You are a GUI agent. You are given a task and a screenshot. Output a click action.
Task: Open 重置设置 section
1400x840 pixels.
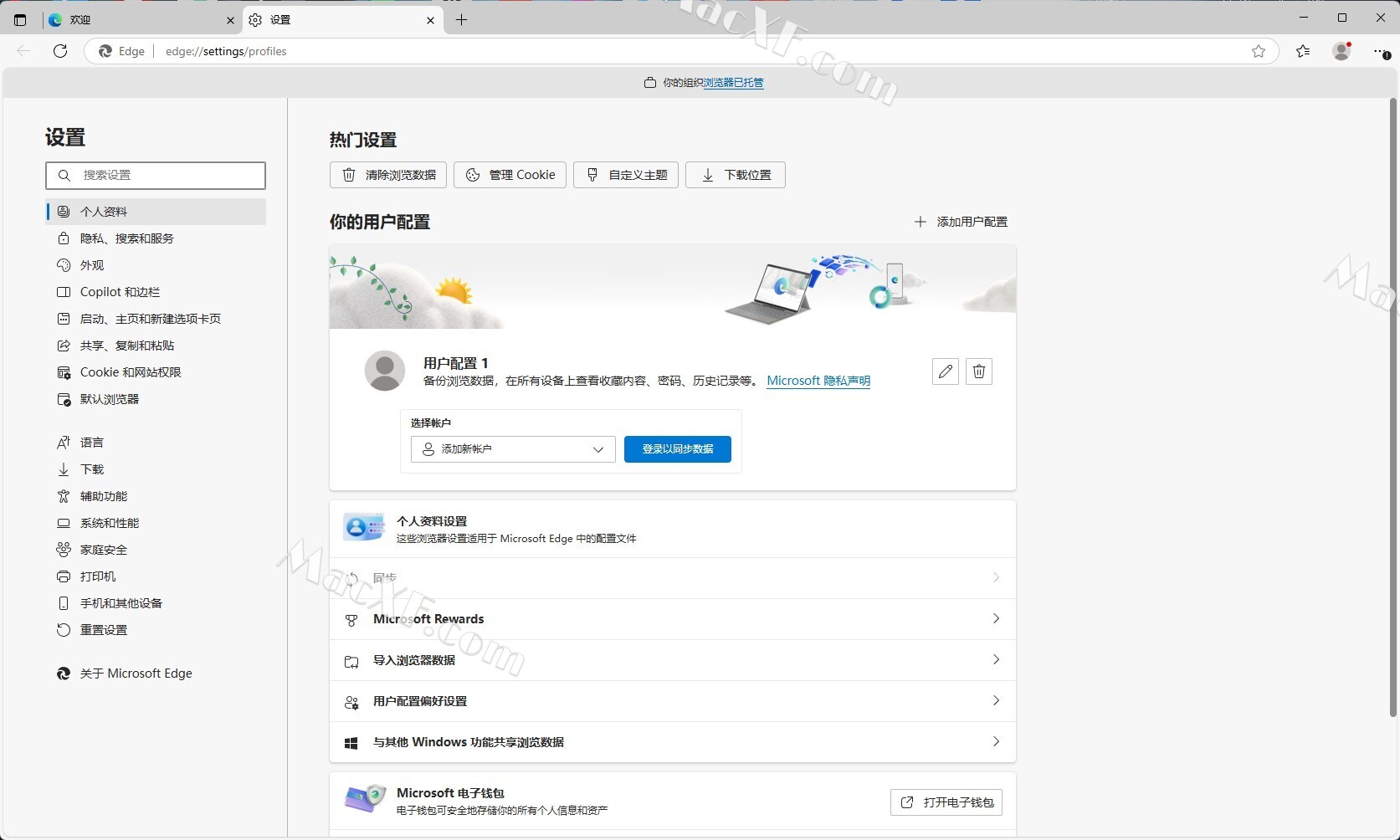(156, 630)
